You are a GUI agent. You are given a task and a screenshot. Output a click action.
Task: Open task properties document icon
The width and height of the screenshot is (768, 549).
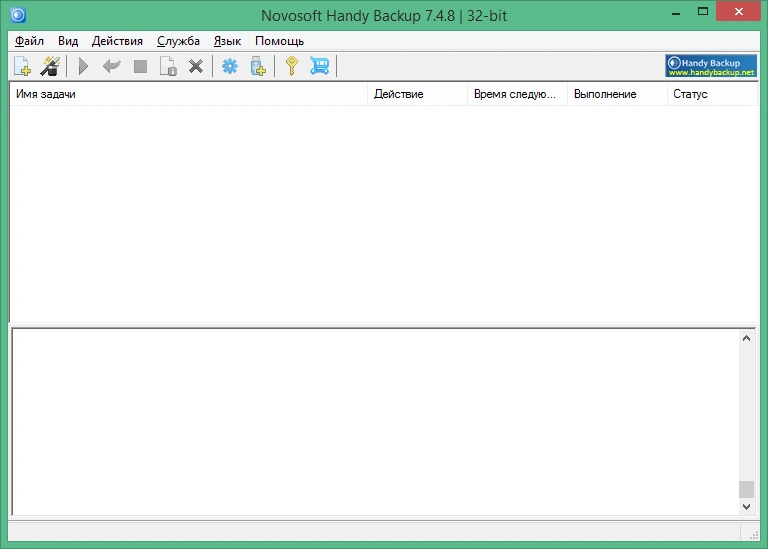click(168, 66)
